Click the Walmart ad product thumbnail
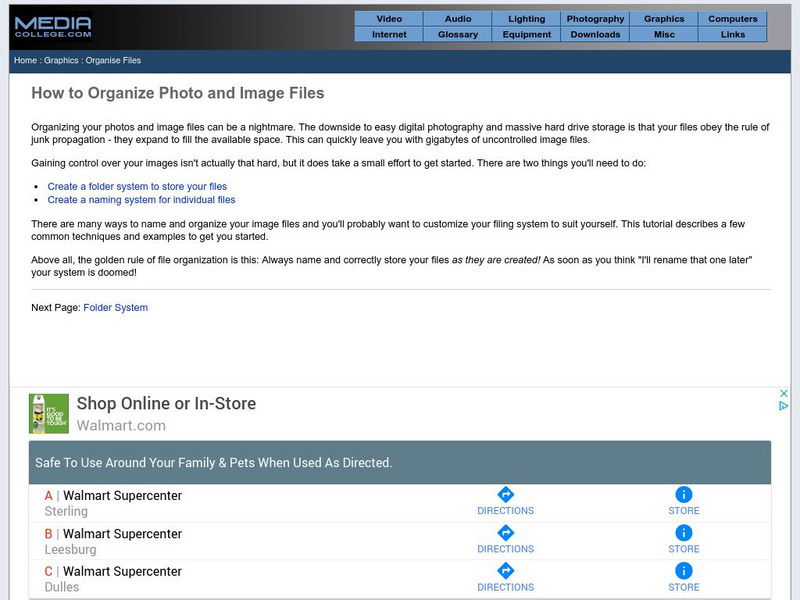Viewport: 800px width, 600px height. [x=49, y=413]
